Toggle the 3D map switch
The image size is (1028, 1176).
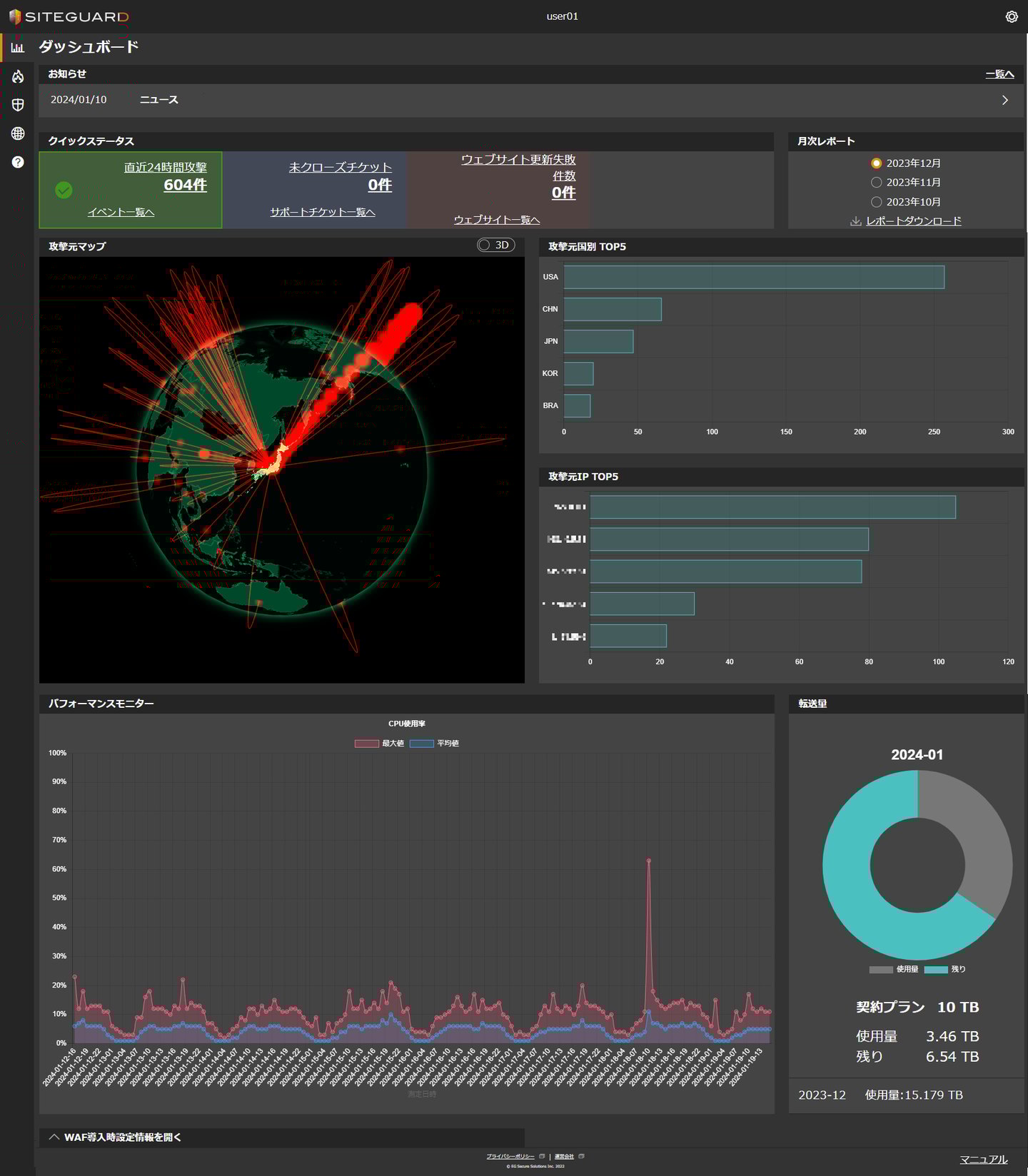495,245
